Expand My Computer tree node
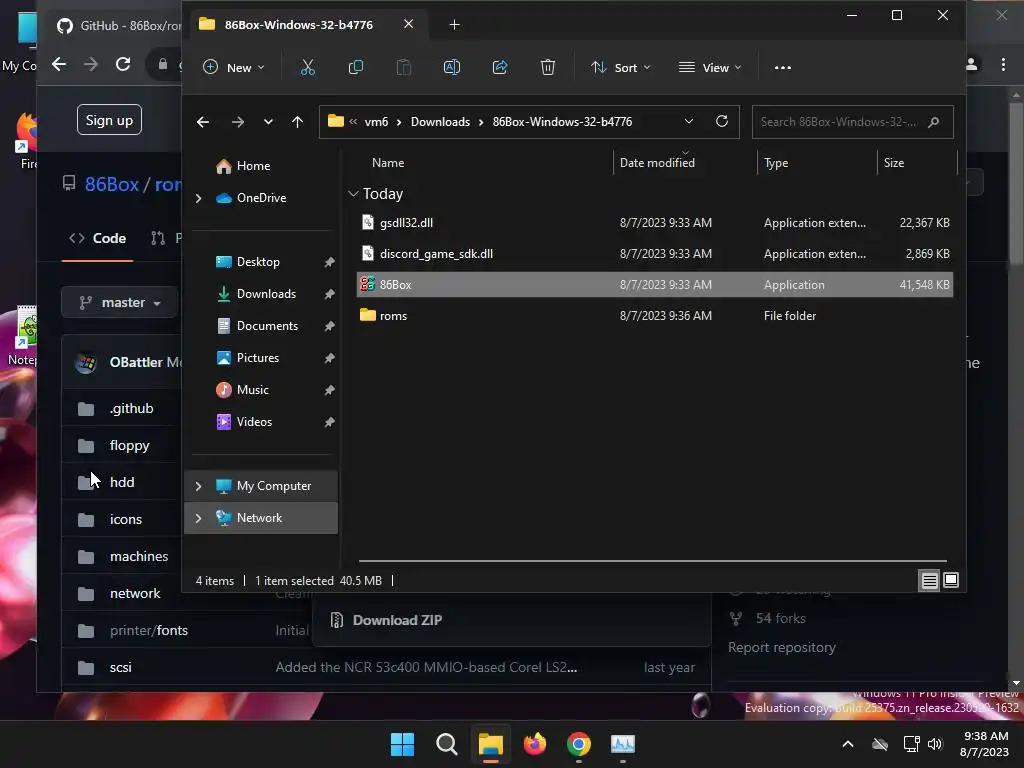1024x768 pixels. [x=199, y=486]
